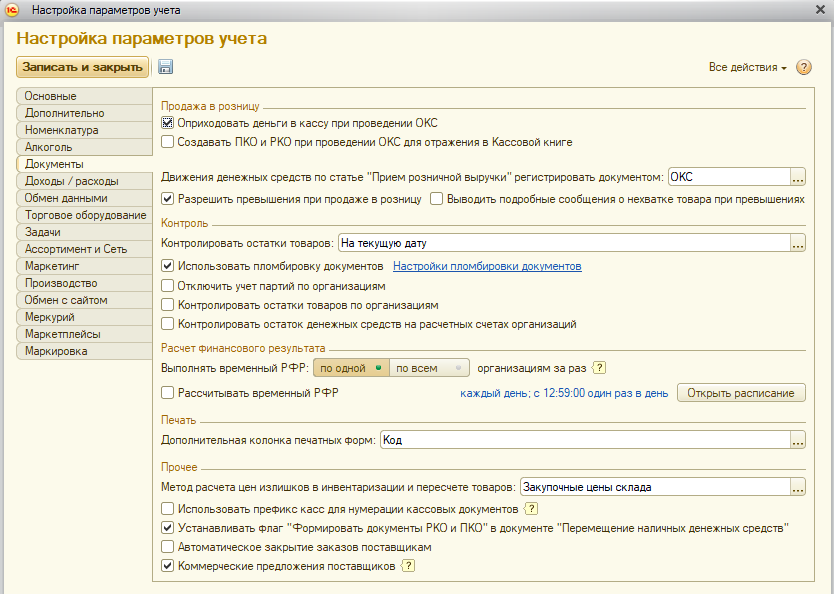Click 'Открыть расписание' button
Image resolution: width=834 pixels, height=594 pixels.
741,393
